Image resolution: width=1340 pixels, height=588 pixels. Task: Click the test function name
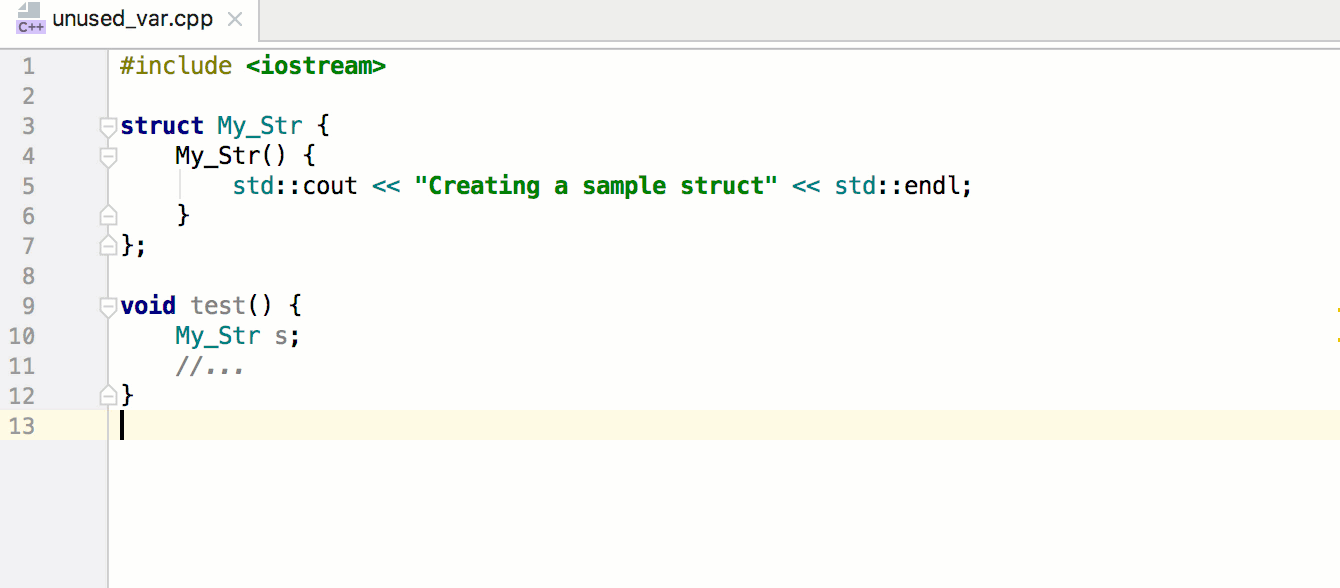(x=218, y=306)
